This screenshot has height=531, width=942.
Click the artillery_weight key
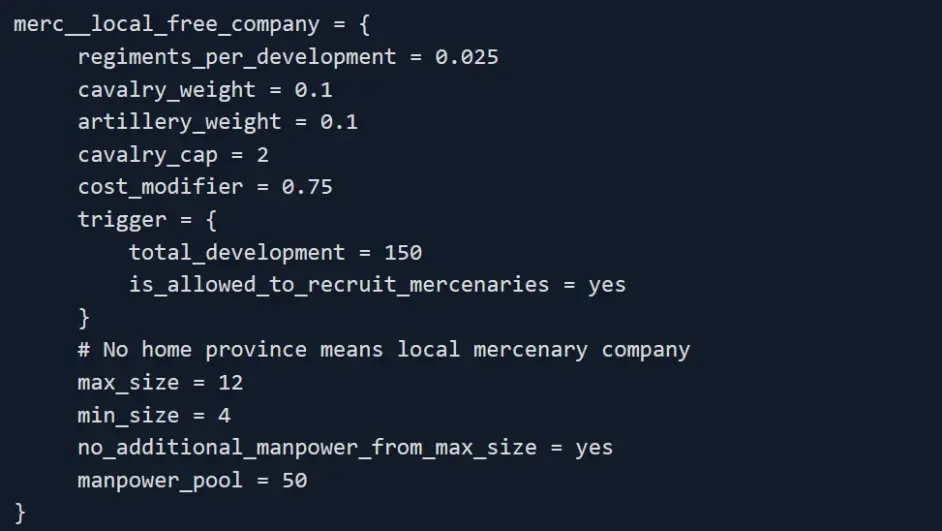pos(180,122)
